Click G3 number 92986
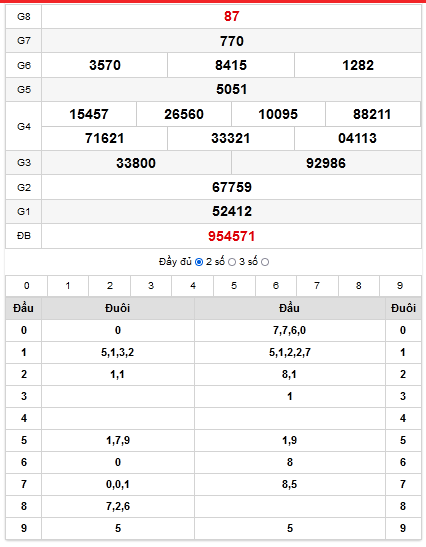Screen dimensions: 426x547 326,163
